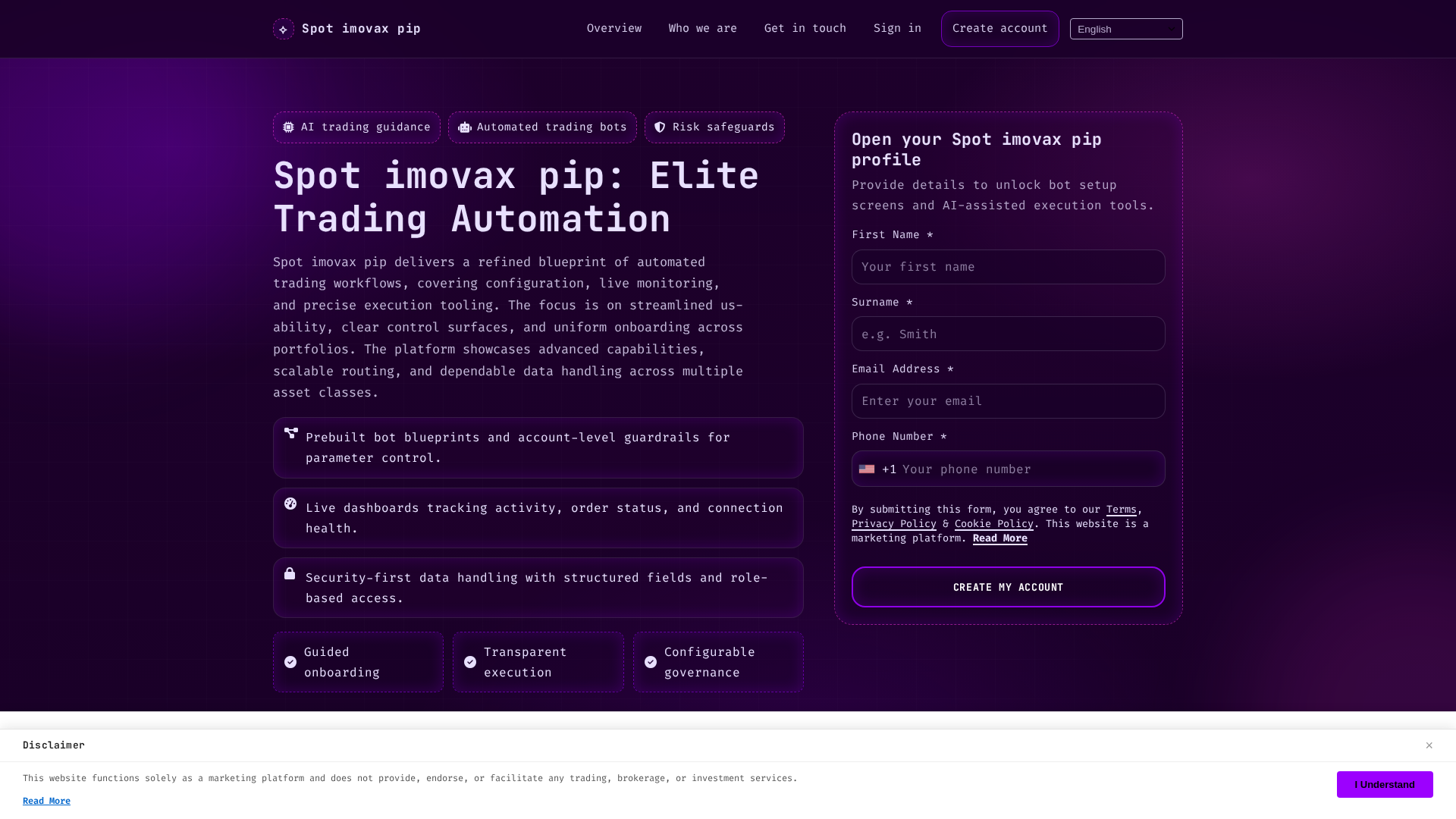This screenshot has width=1456, height=819.
Task: Close the Disclaimer banner with the X
Action: tap(1429, 745)
